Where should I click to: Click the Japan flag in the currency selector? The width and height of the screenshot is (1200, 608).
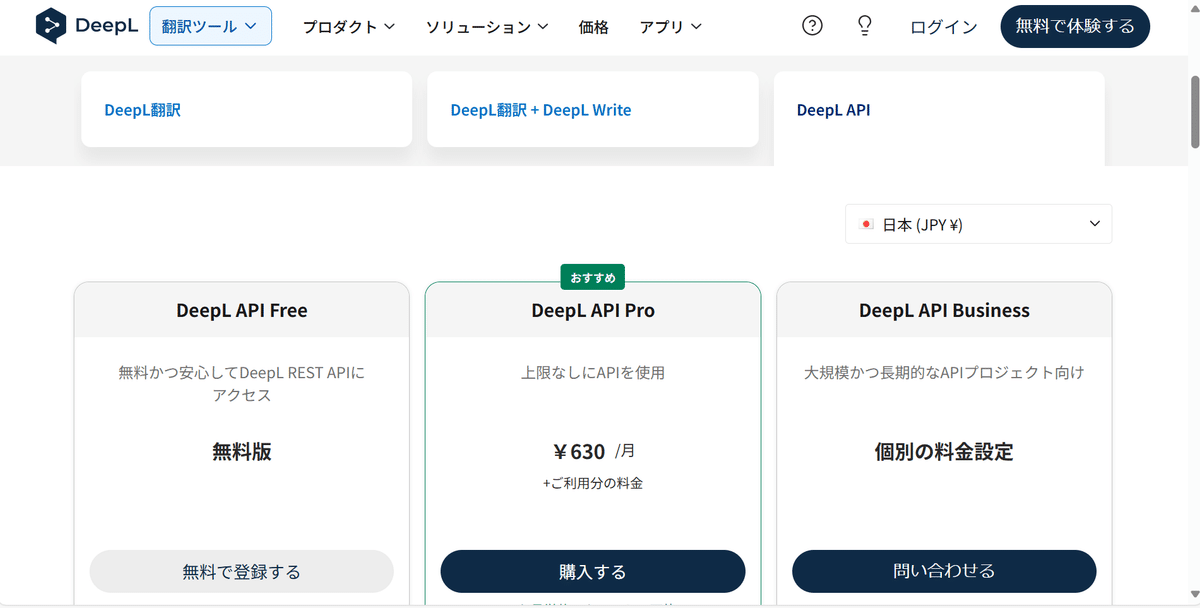tap(866, 223)
